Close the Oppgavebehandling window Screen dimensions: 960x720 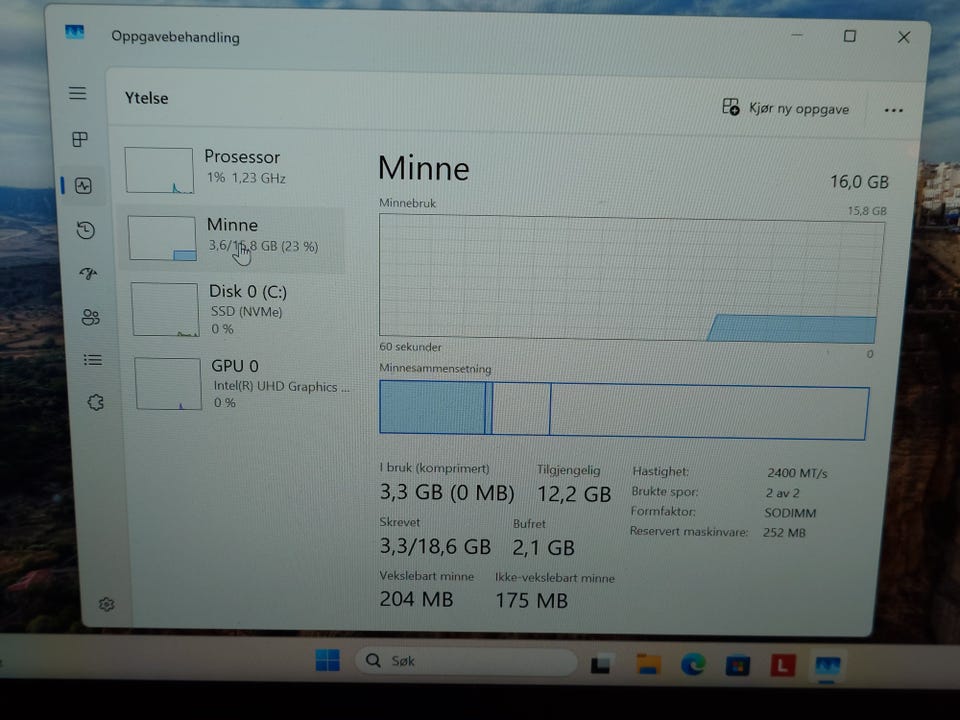pyautogui.click(x=904, y=37)
